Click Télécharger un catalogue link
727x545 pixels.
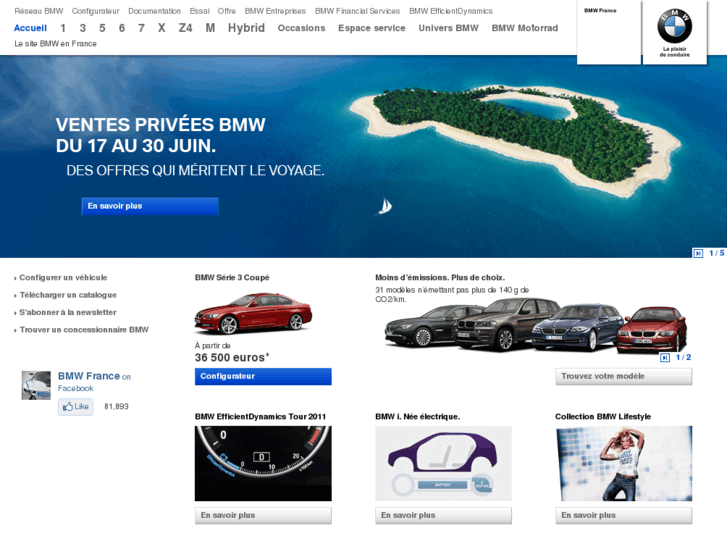(68, 295)
